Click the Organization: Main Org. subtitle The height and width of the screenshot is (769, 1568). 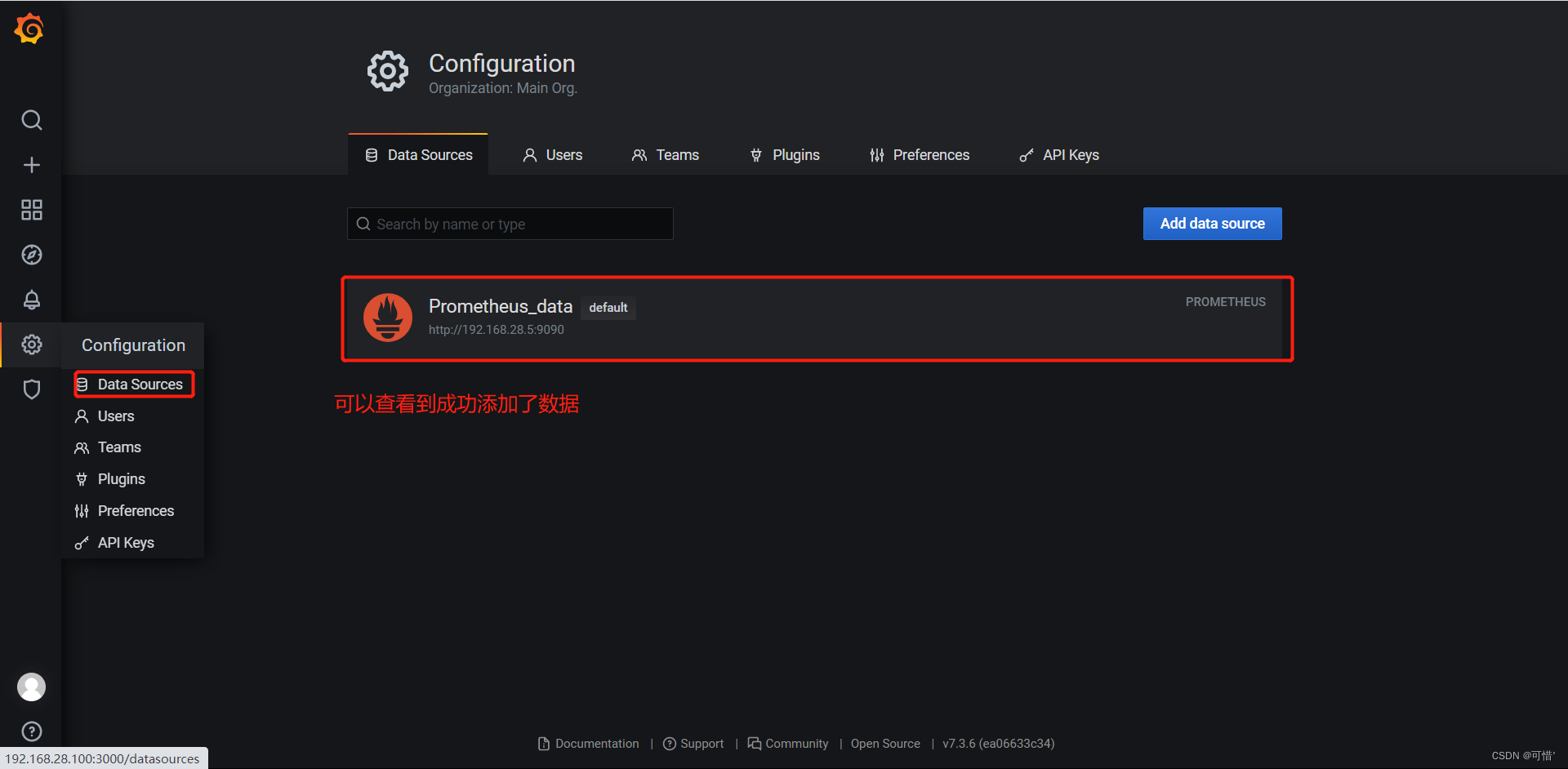pyautogui.click(x=503, y=88)
